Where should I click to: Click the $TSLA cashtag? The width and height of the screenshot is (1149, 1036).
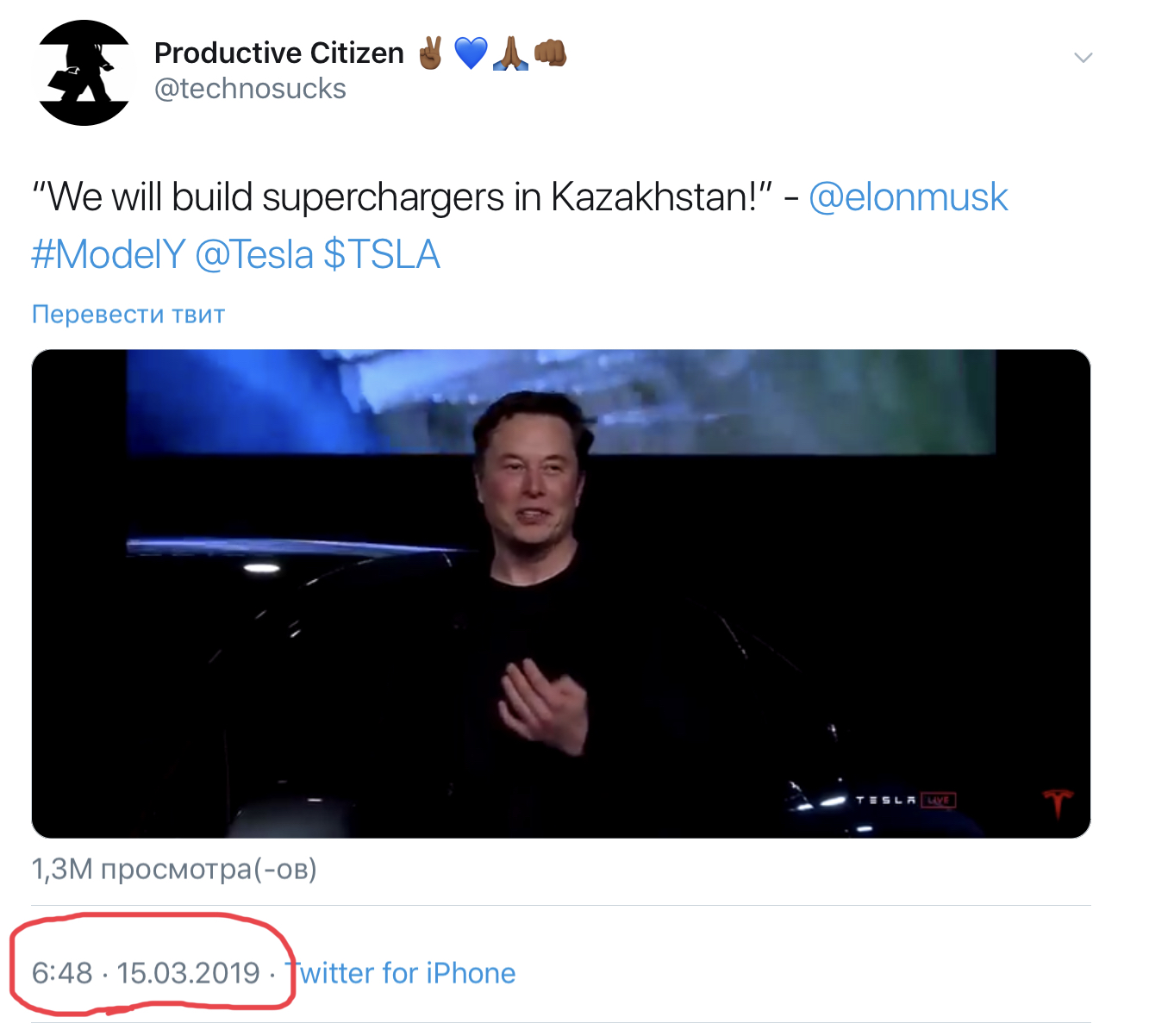(x=382, y=254)
